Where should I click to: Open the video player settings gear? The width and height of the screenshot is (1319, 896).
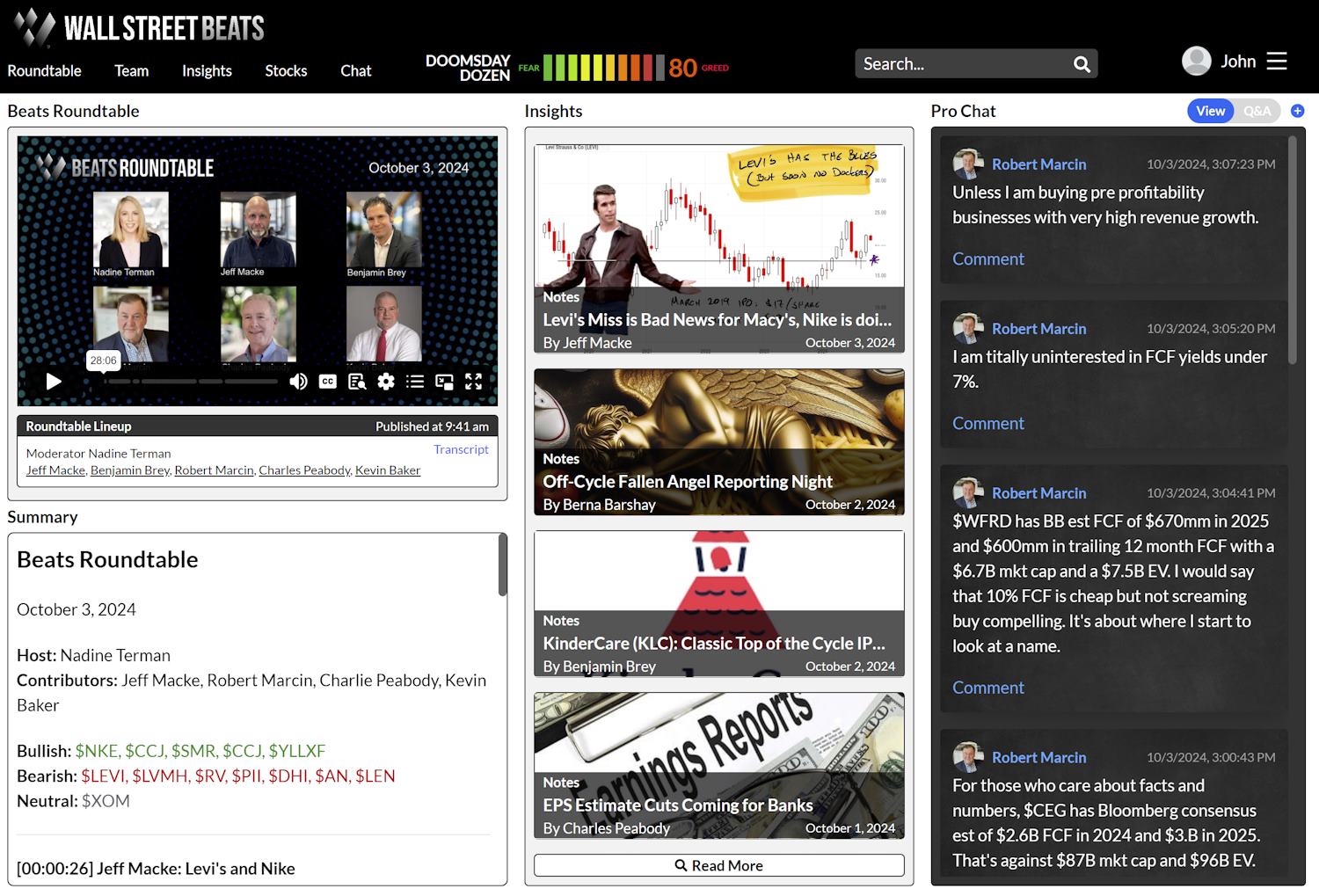385,382
